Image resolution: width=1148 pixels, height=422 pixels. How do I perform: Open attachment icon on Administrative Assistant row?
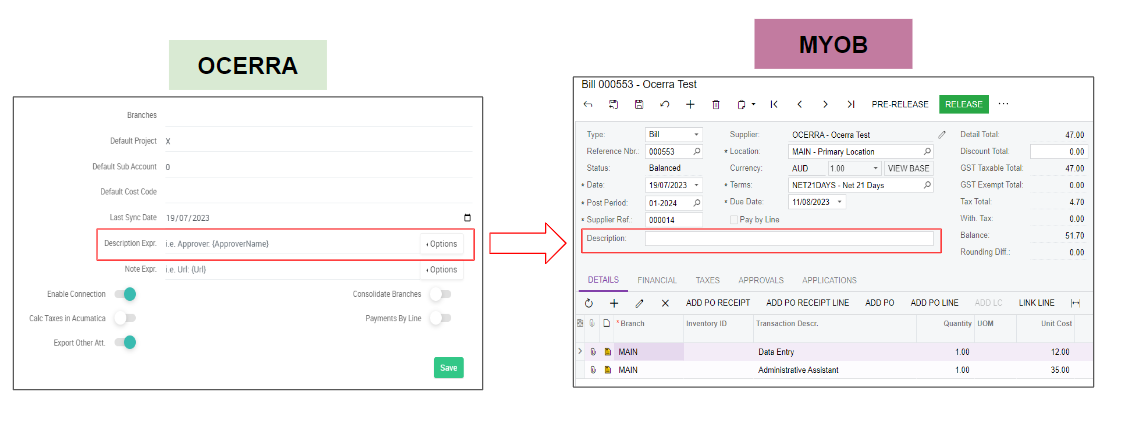(594, 370)
